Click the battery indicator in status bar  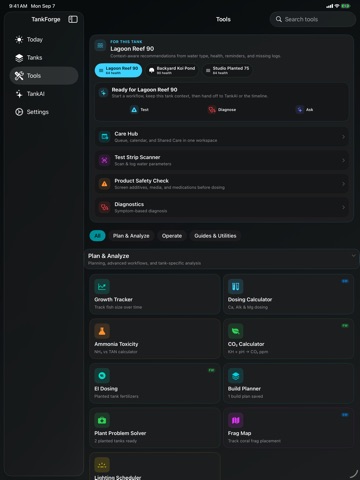coord(346,6)
